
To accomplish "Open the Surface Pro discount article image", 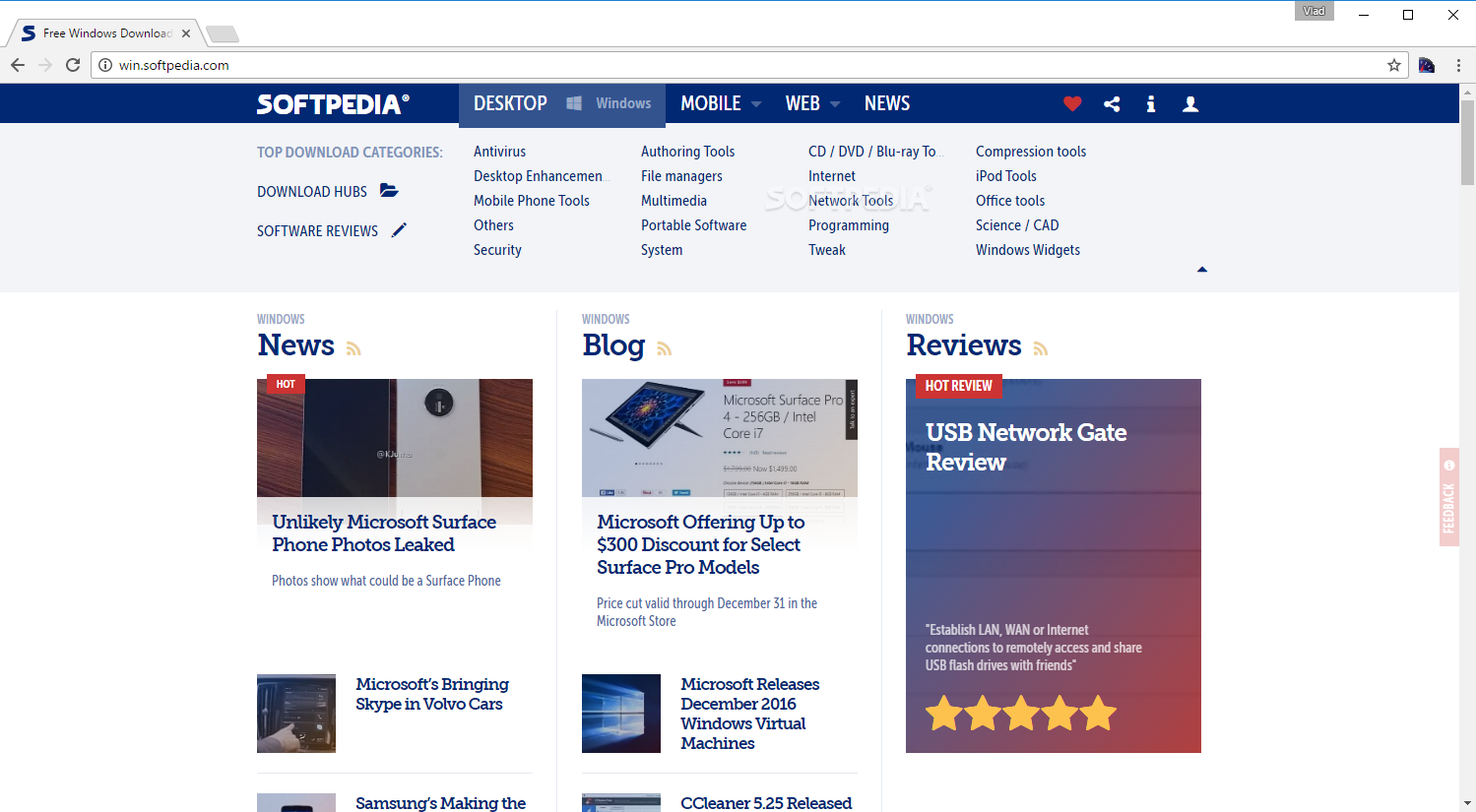I will 720,438.
